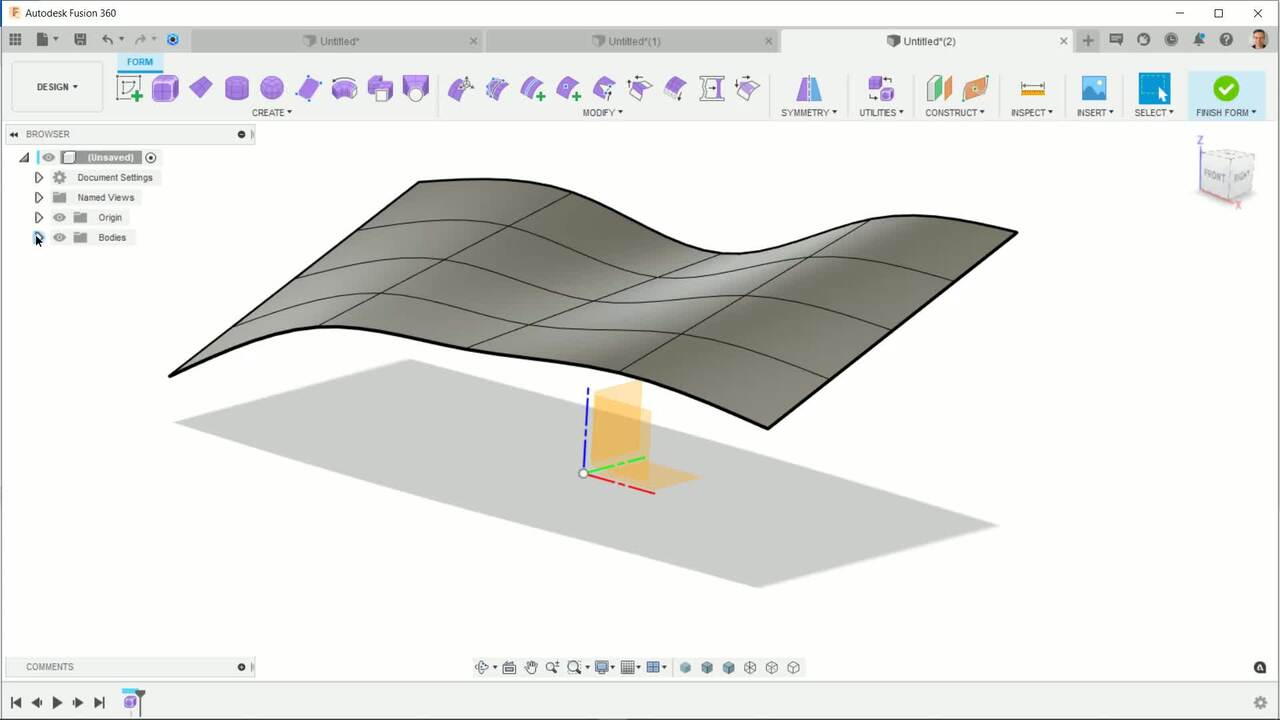Screen dimensions: 1280x720
Task: Click the Mirror symmetry icon
Action: click(808, 88)
